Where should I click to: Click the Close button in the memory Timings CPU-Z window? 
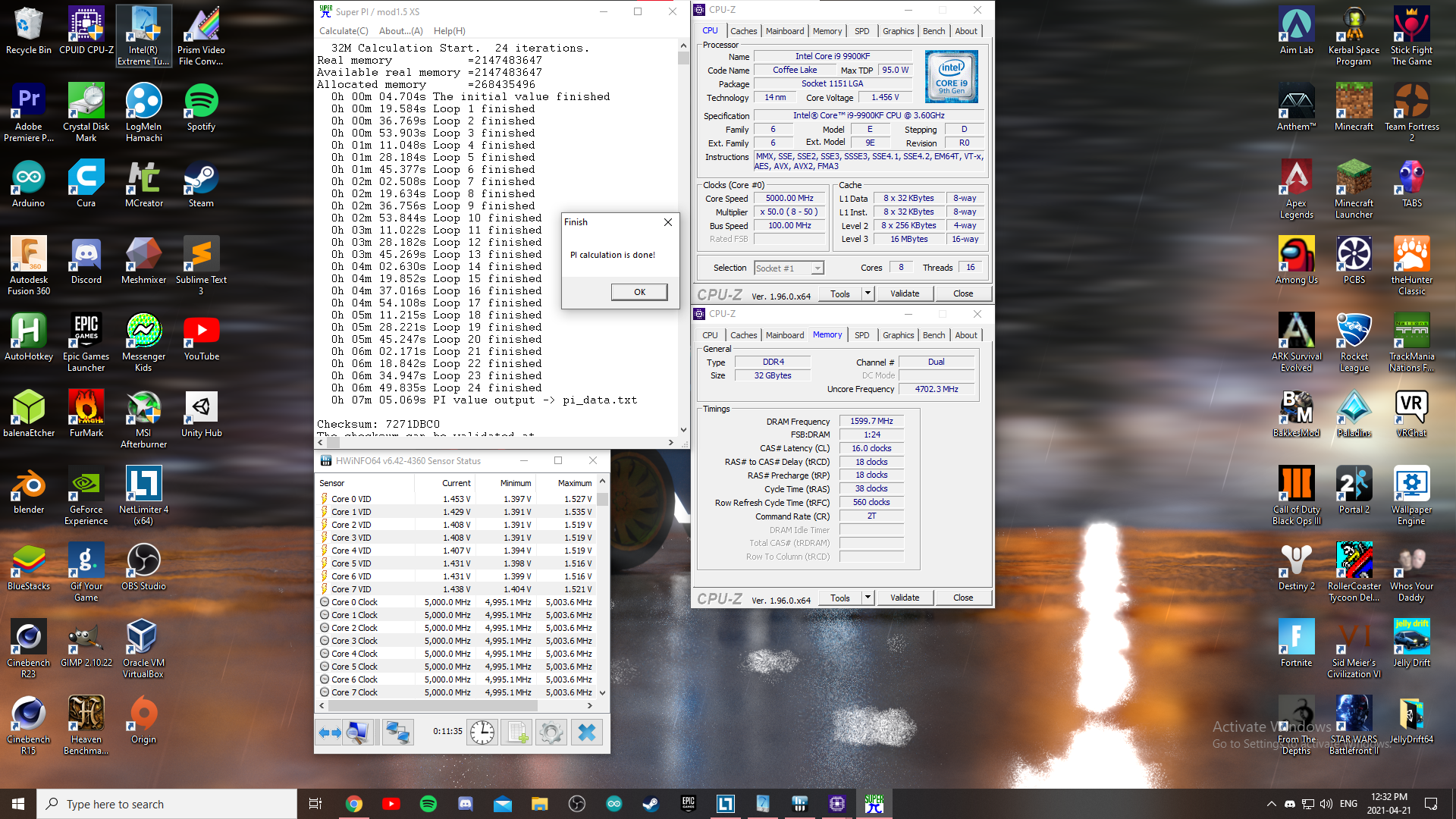pyautogui.click(x=963, y=598)
